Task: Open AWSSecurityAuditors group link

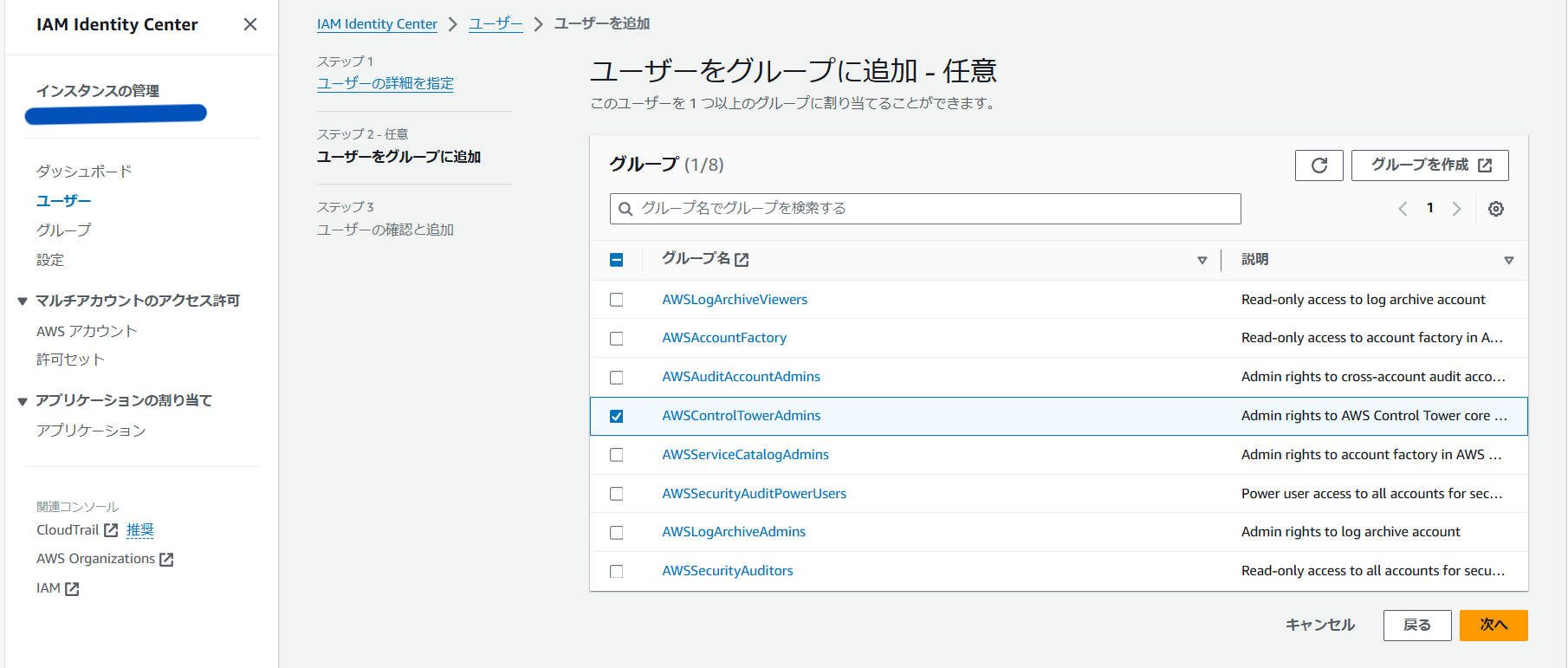Action: (728, 571)
